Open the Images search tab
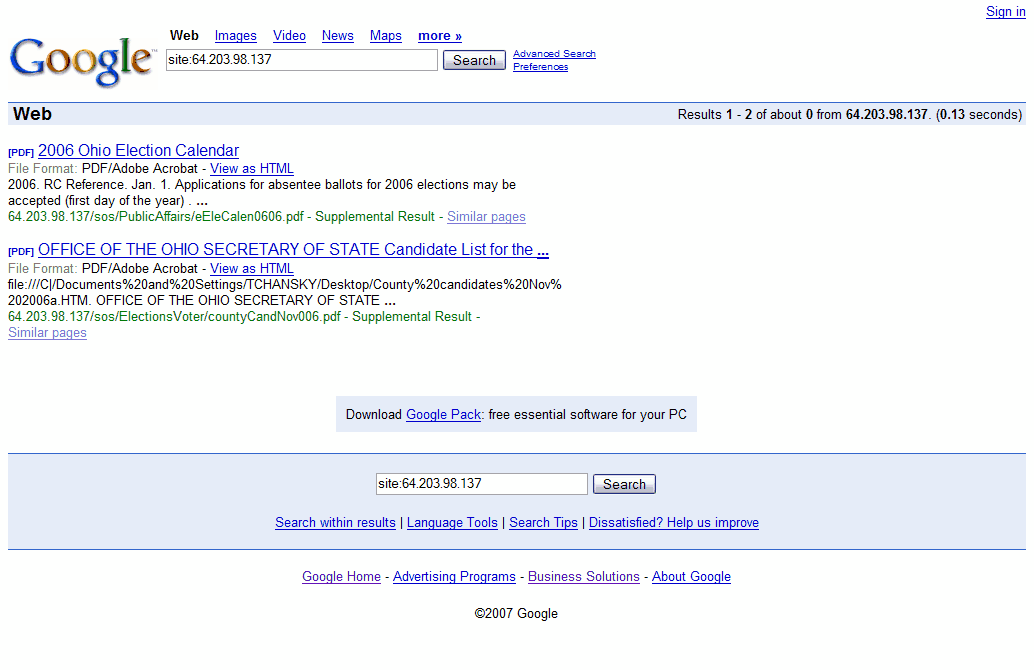 coord(235,36)
